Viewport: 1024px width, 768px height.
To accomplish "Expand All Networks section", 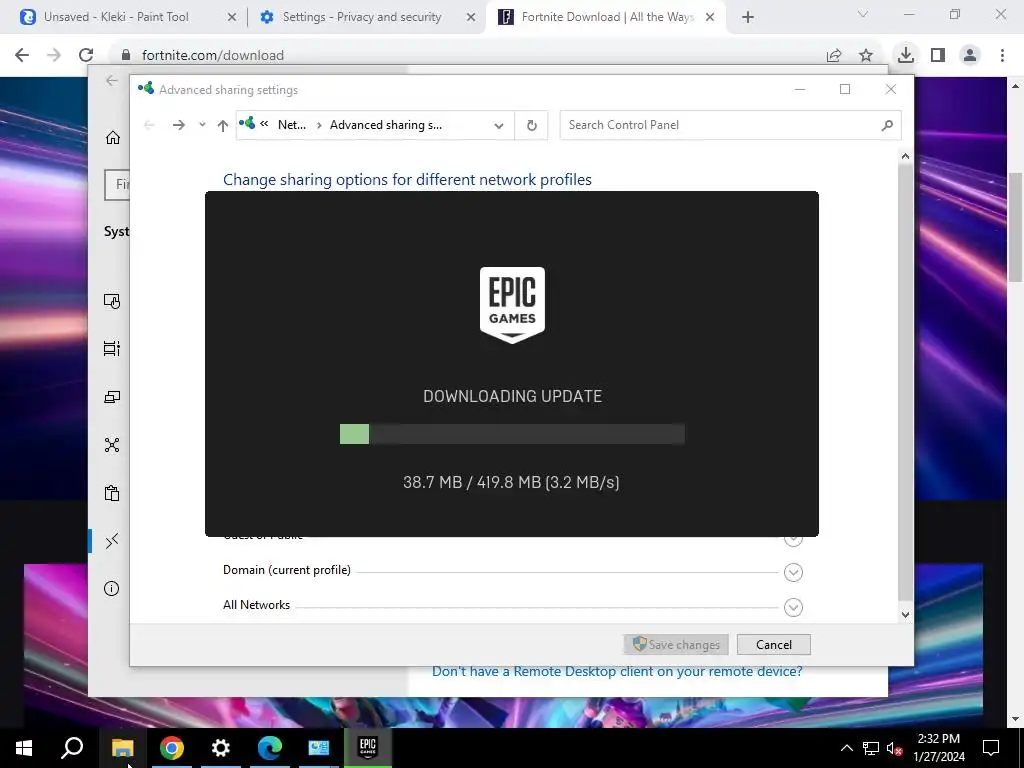I will pos(793,607).
